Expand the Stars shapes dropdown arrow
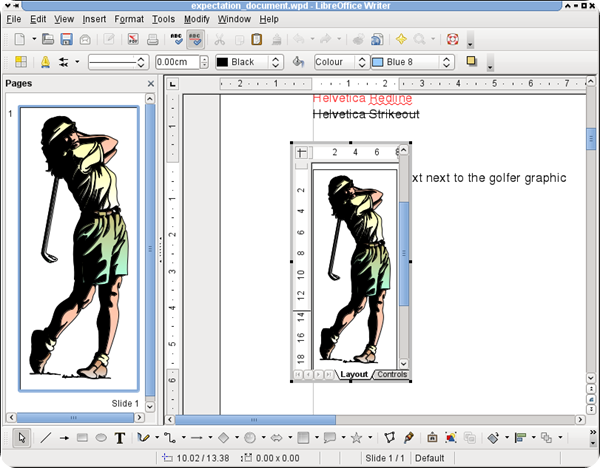600x468 pixels. [370, 437]
